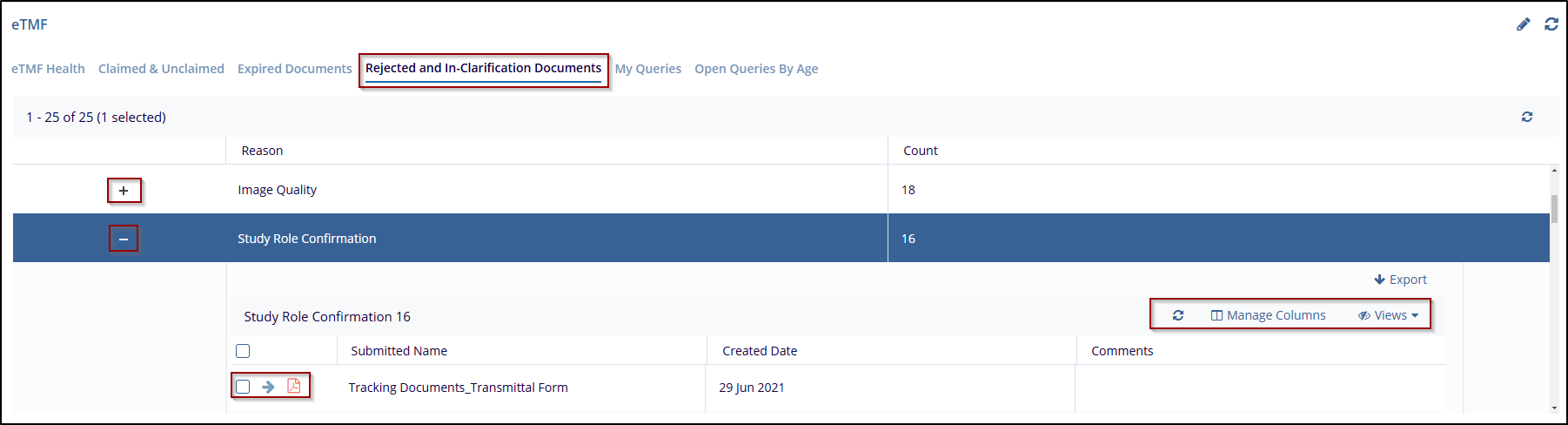
Task: Check the Tracking Documents_Transmittal Form row checkbox
Action: pos(243,387)
